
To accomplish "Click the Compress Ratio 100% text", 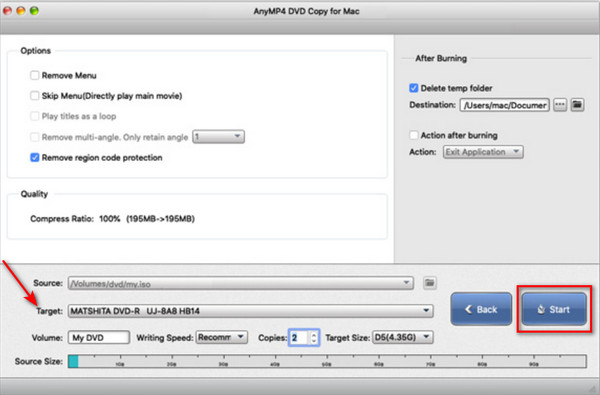I will (x=75, y=219).
